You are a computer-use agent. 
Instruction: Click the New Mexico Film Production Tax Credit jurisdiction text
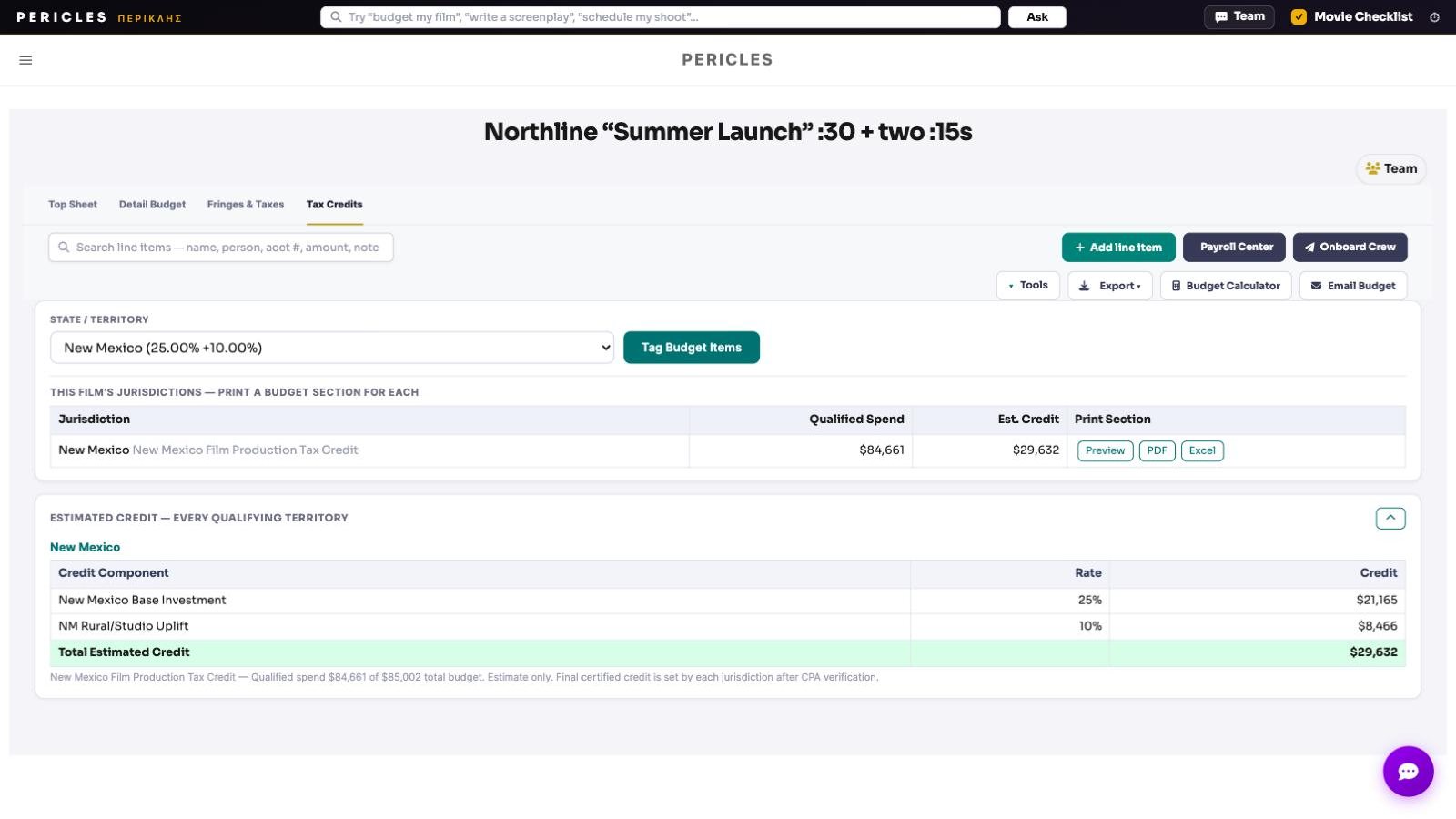(x=246, y=450)
